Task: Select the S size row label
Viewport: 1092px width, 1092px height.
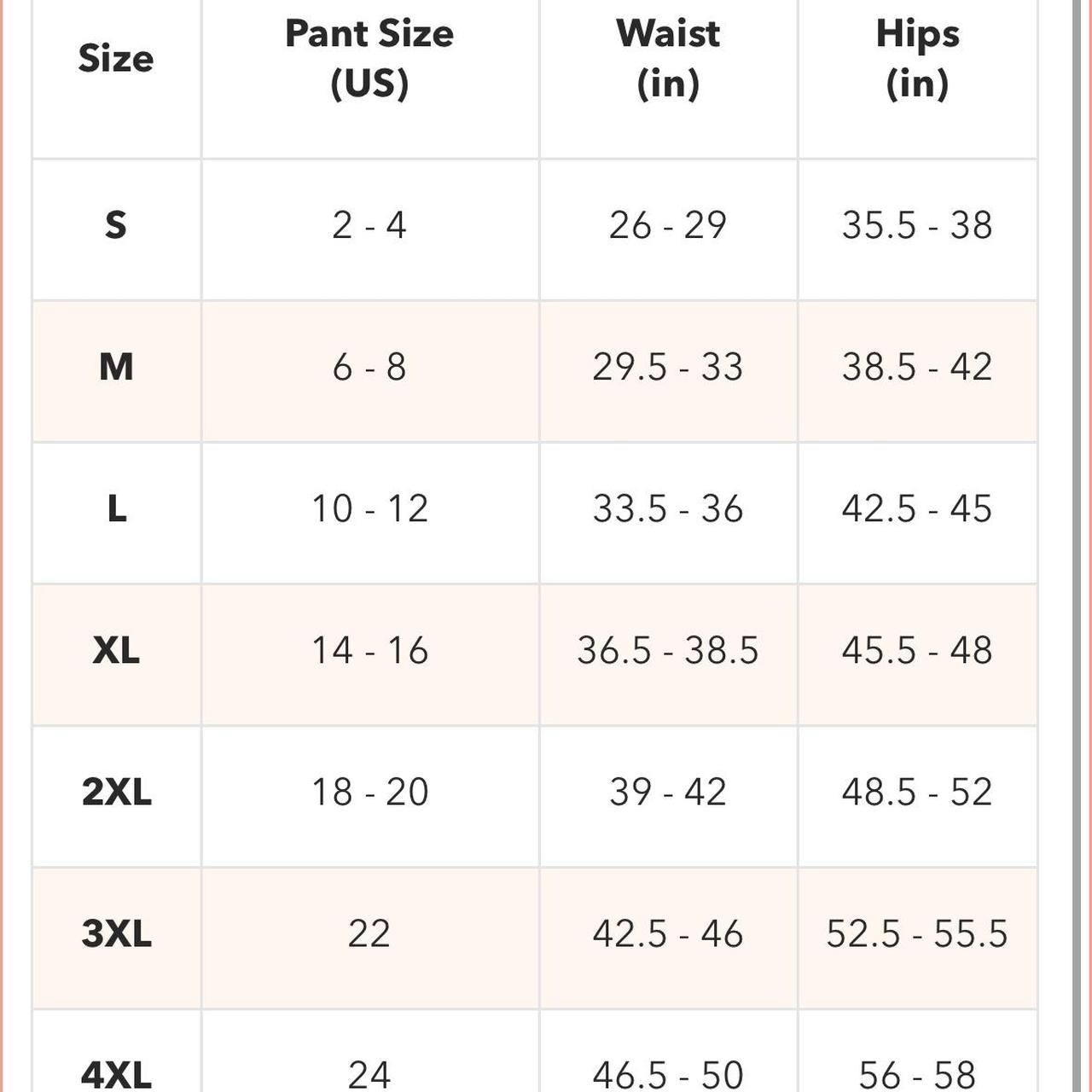Action: click(x=116, y=225)
